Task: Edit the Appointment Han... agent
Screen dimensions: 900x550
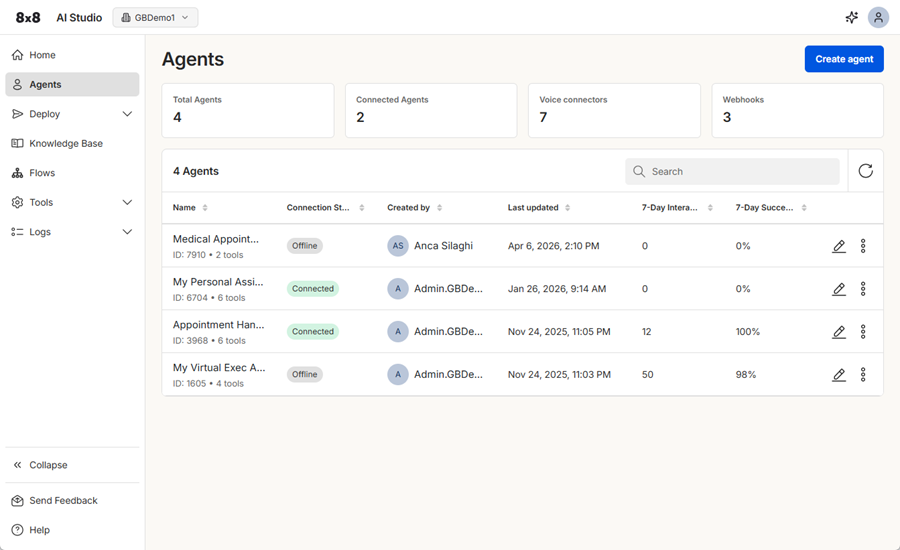Action: tap(839, 332)
